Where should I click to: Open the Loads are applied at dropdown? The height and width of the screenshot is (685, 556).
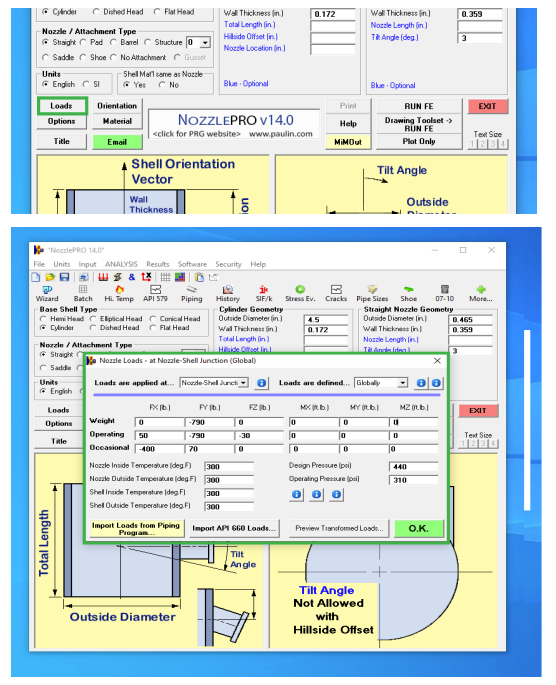pyautogui.click(x=244, y=383)
